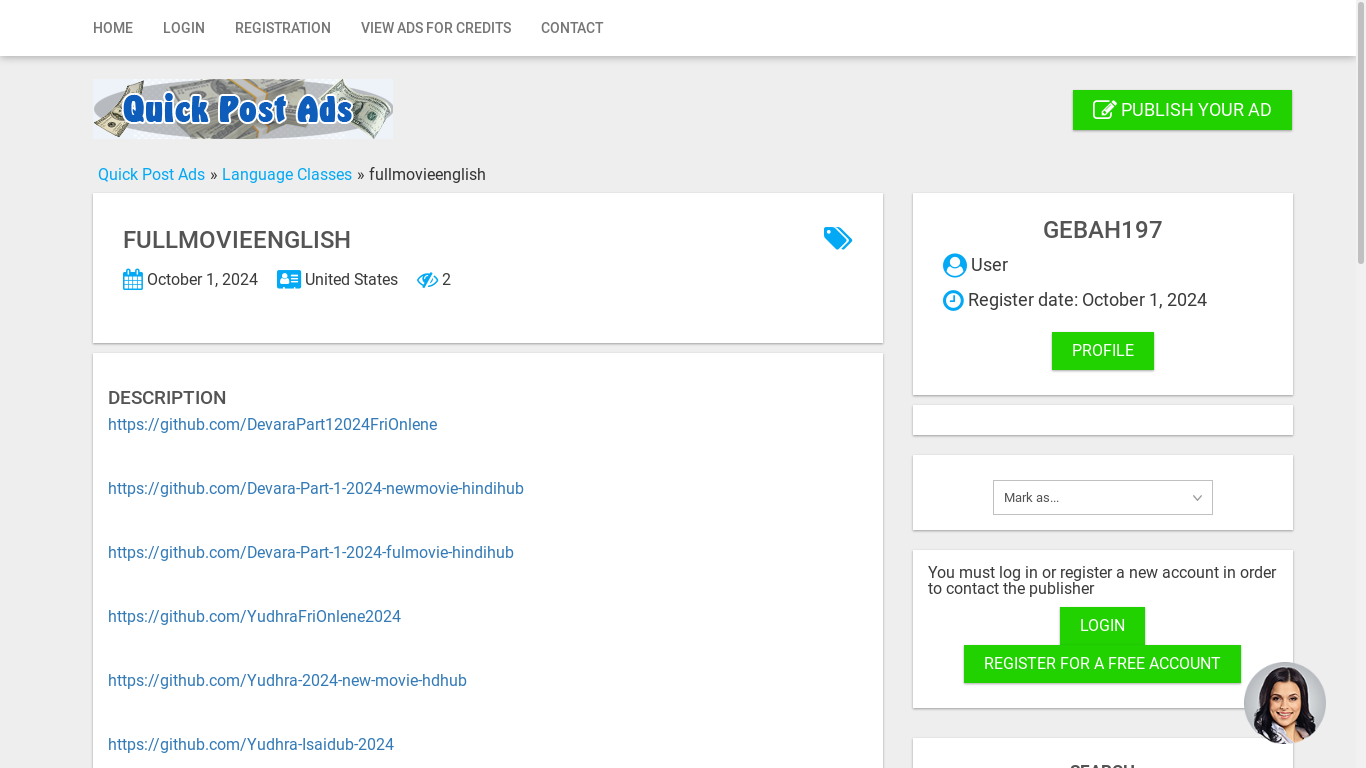
Task: Open REGISTRATION in the top navigation
Action: pyautogui.click(x=283, y=28)
